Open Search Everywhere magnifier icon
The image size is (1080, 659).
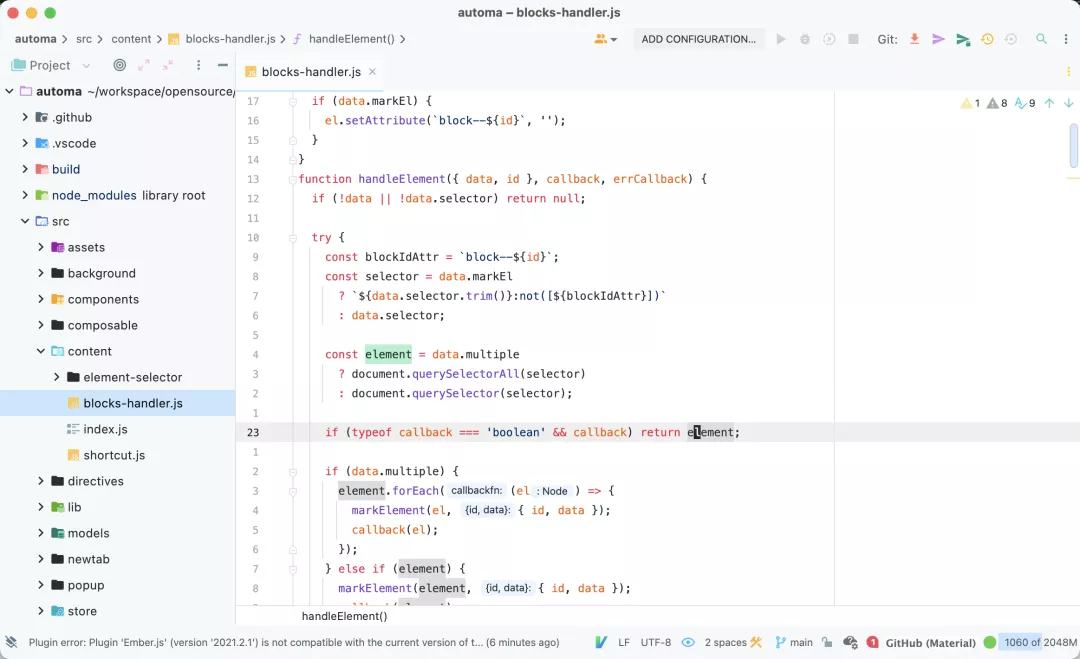(1041, 39)
